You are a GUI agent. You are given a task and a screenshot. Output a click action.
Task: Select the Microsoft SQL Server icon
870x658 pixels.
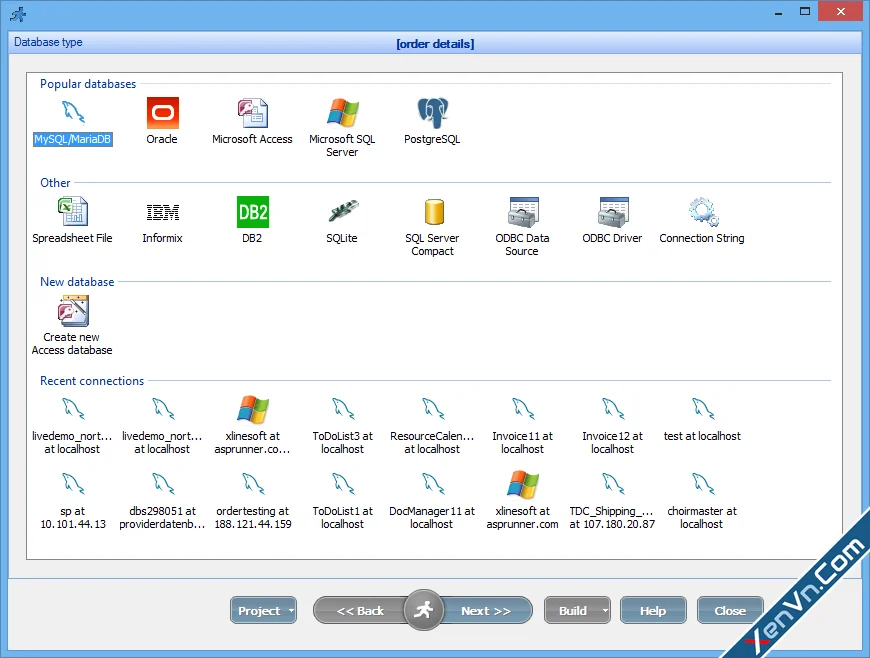(x=342, y=113)
